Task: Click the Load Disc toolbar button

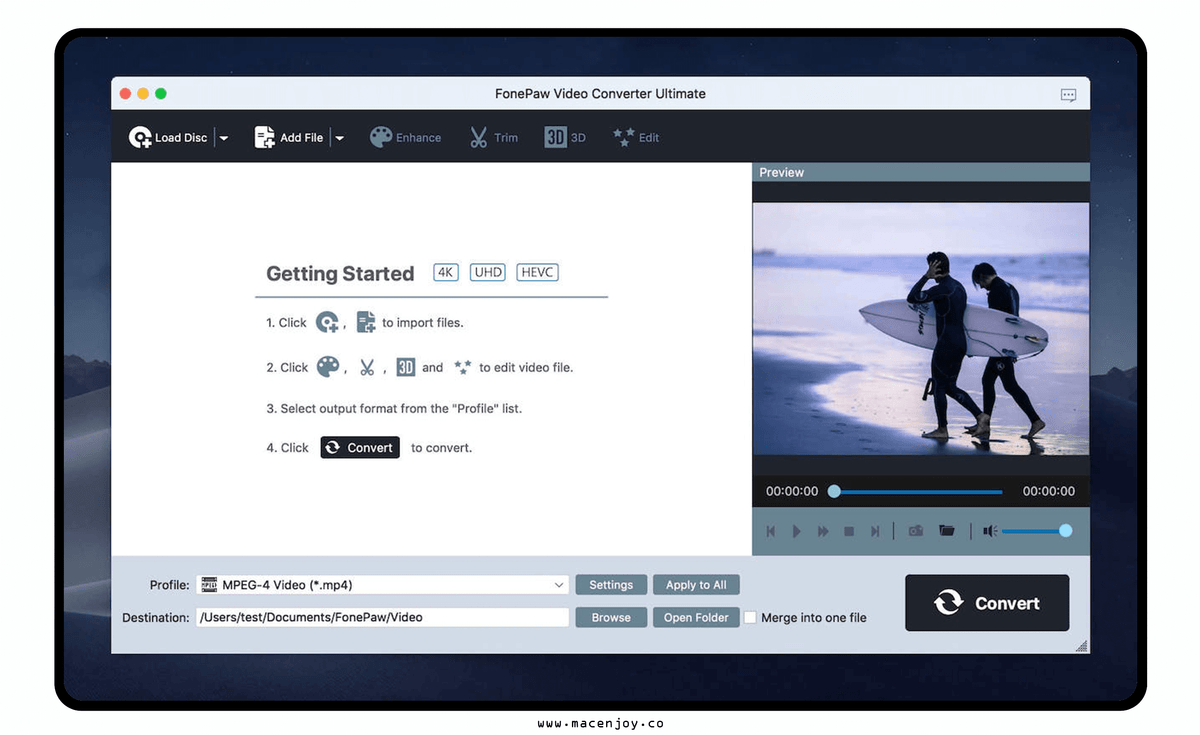Action: pos(167,138)
